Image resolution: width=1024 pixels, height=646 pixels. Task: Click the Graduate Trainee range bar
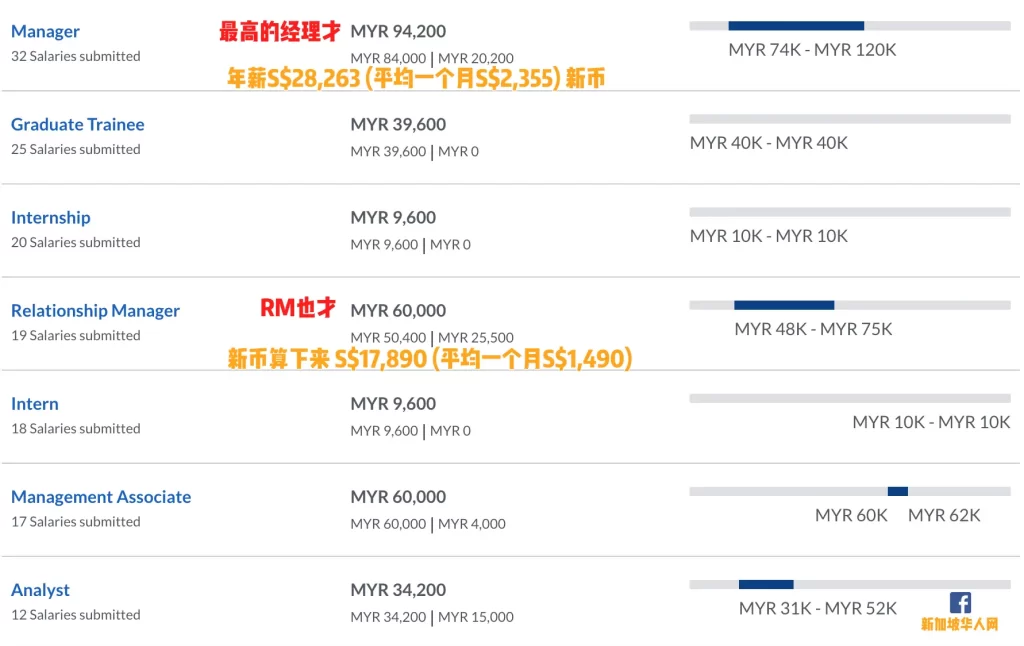(850, 119)
